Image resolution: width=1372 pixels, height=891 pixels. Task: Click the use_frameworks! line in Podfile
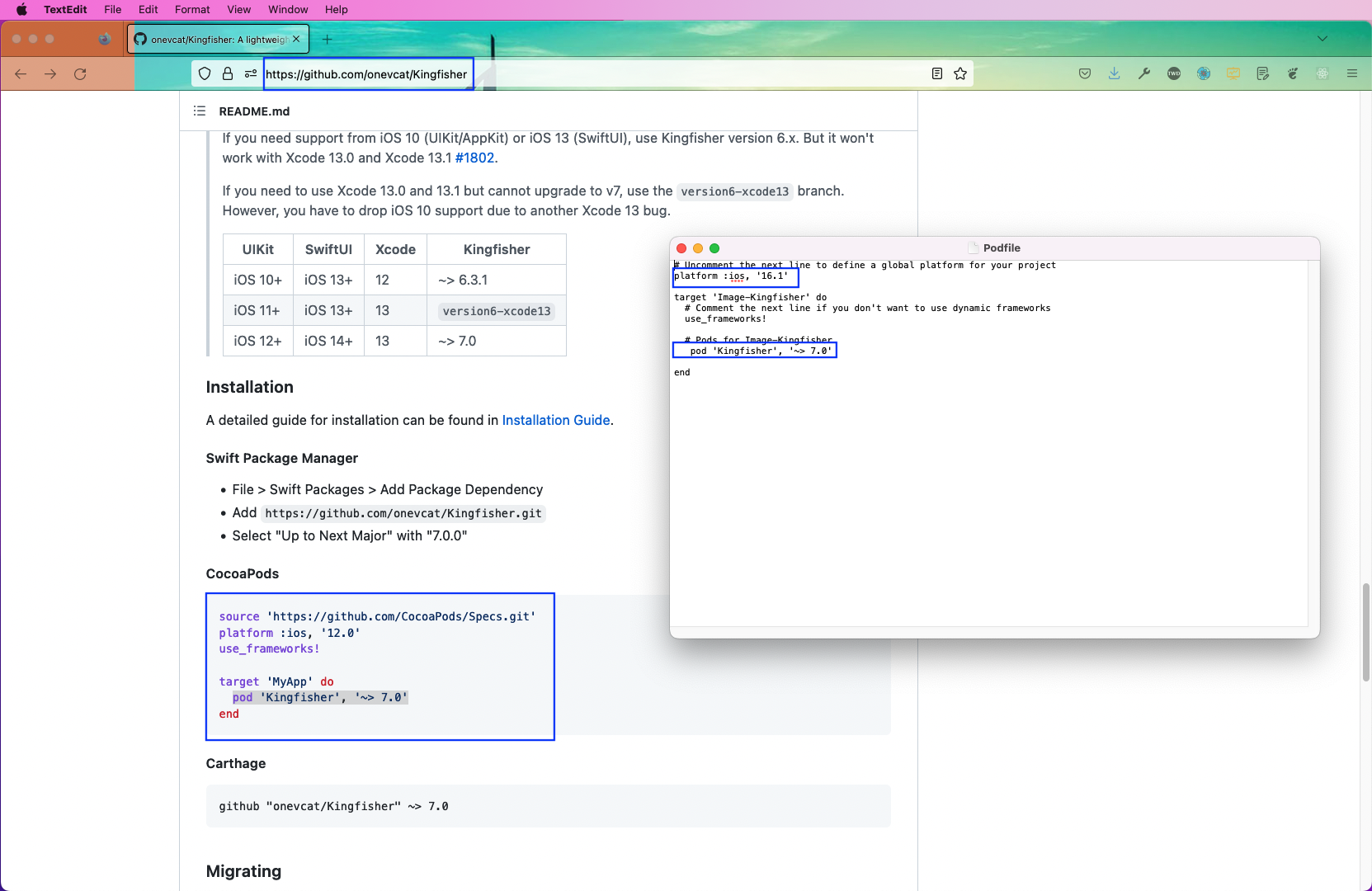[725, 318]
